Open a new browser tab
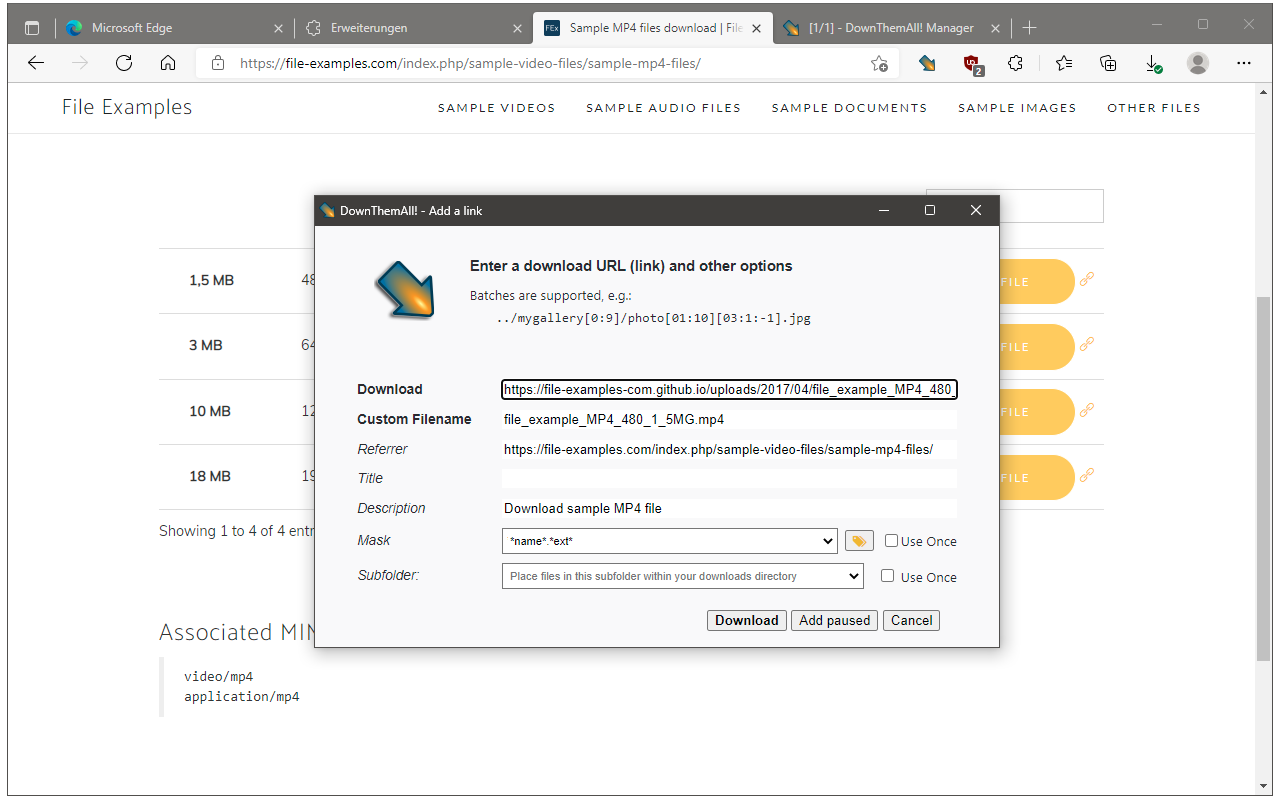Screen dimensions: 1280x800 pyautogui.click(x=1030, y=28)
